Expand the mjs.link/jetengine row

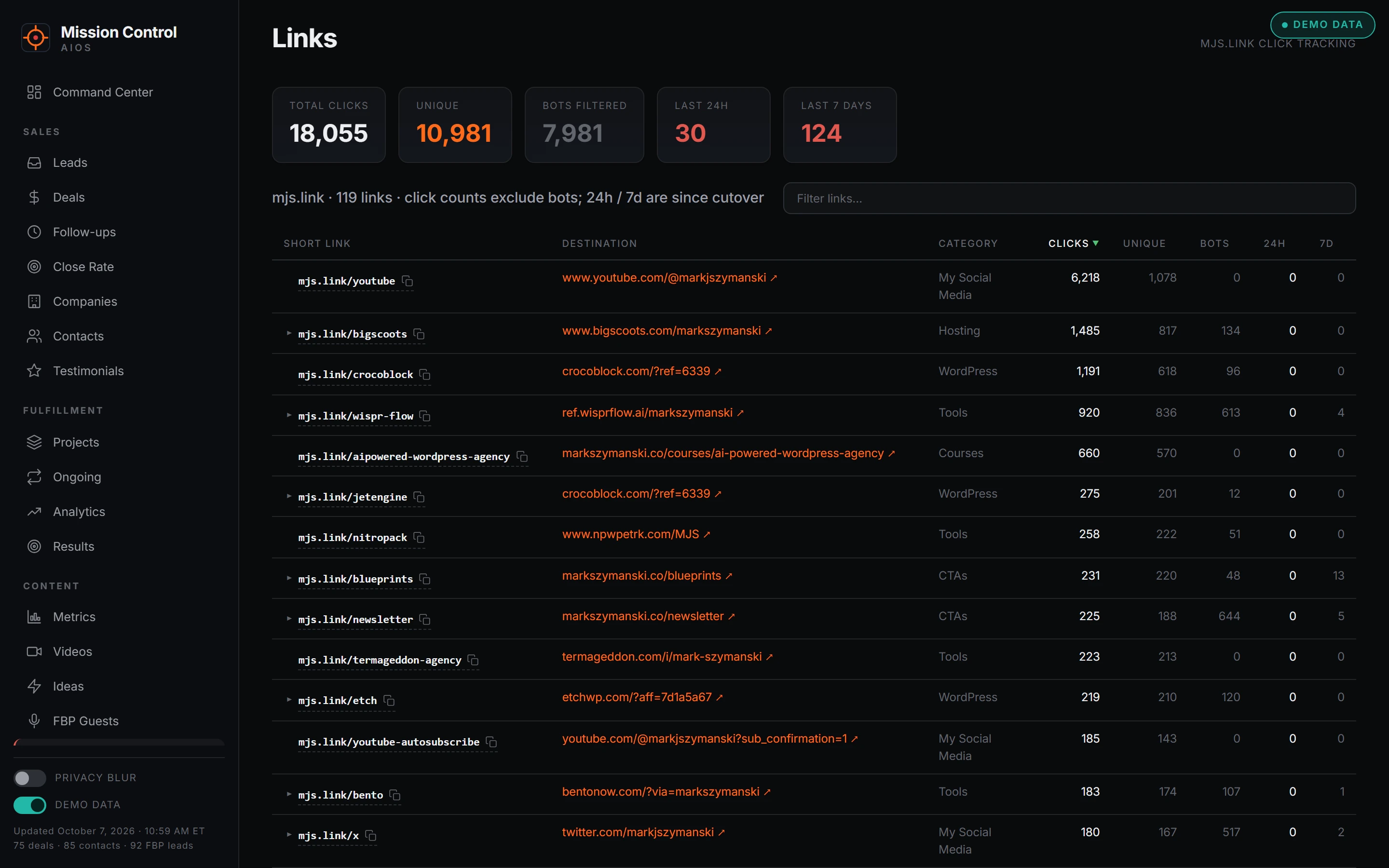pyautogui.click(x=289, y=496)
